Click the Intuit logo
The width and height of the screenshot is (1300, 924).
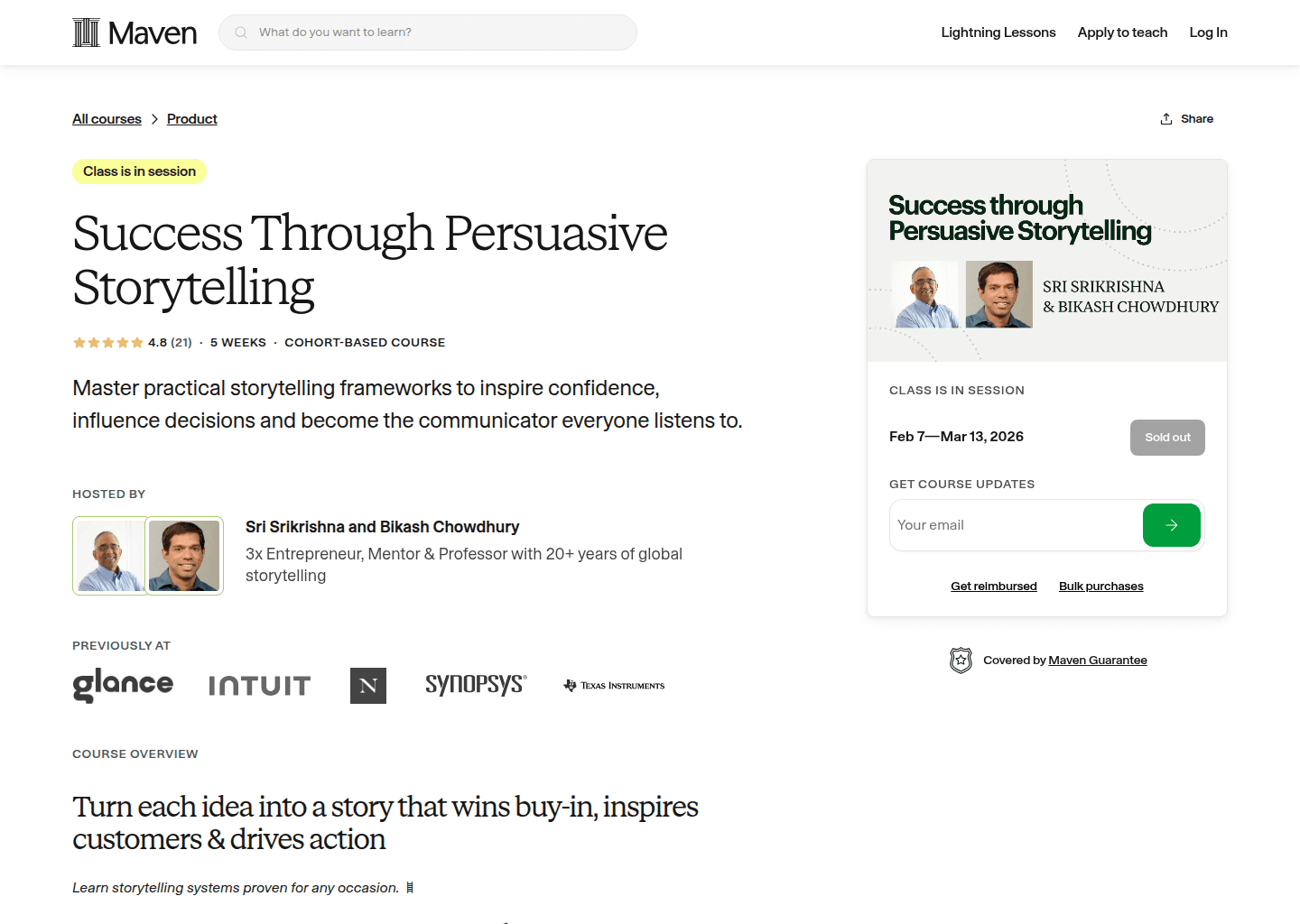(x=259, y=685)
